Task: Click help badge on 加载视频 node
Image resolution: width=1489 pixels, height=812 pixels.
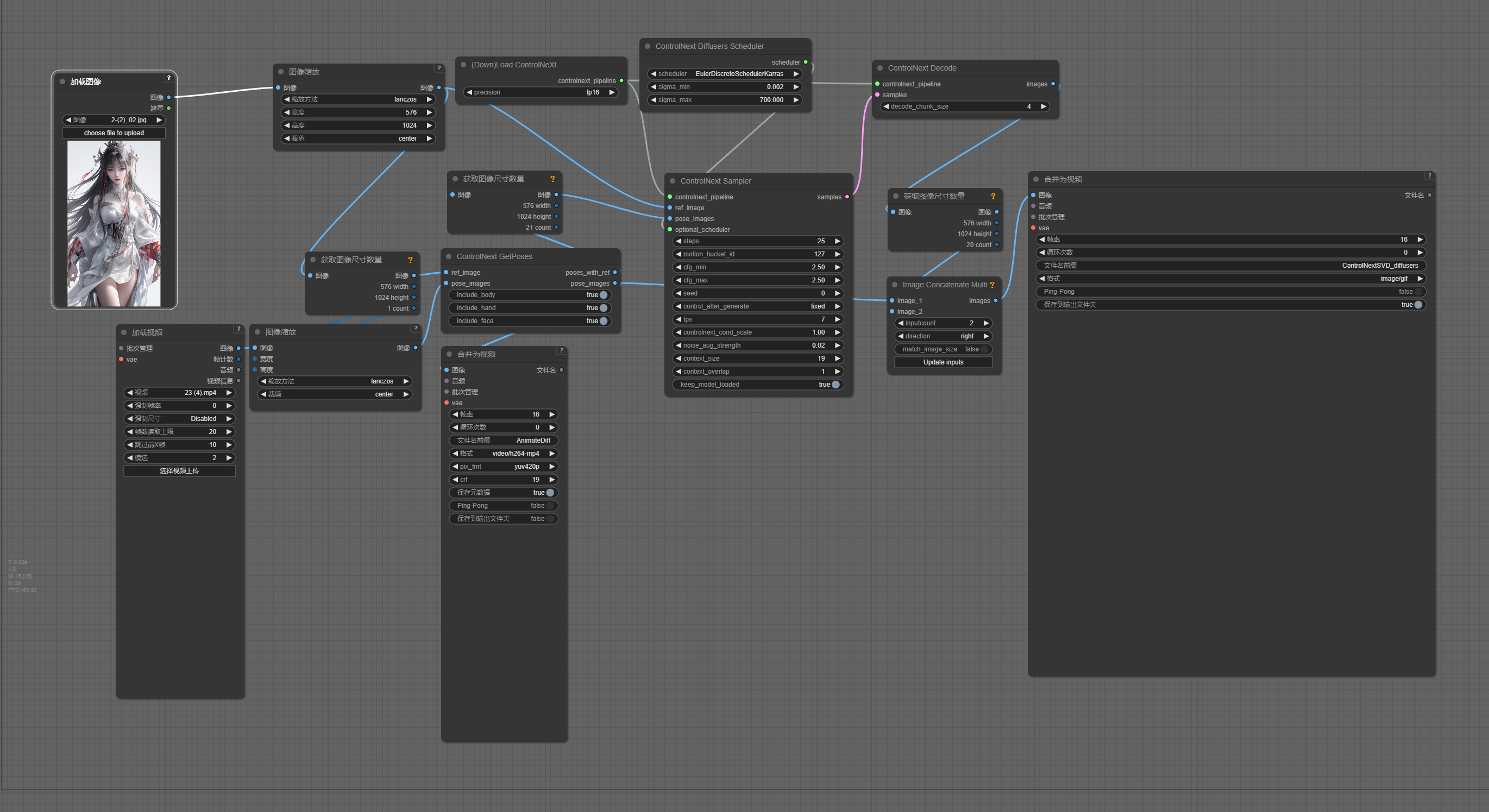Action: coord(238,329)
